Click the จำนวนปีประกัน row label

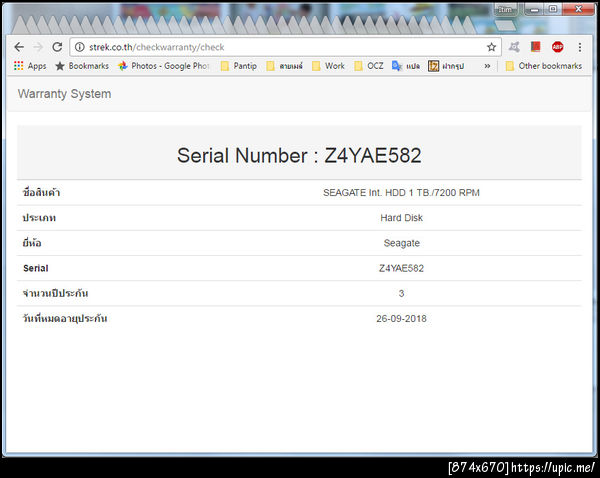click(55, 294)
